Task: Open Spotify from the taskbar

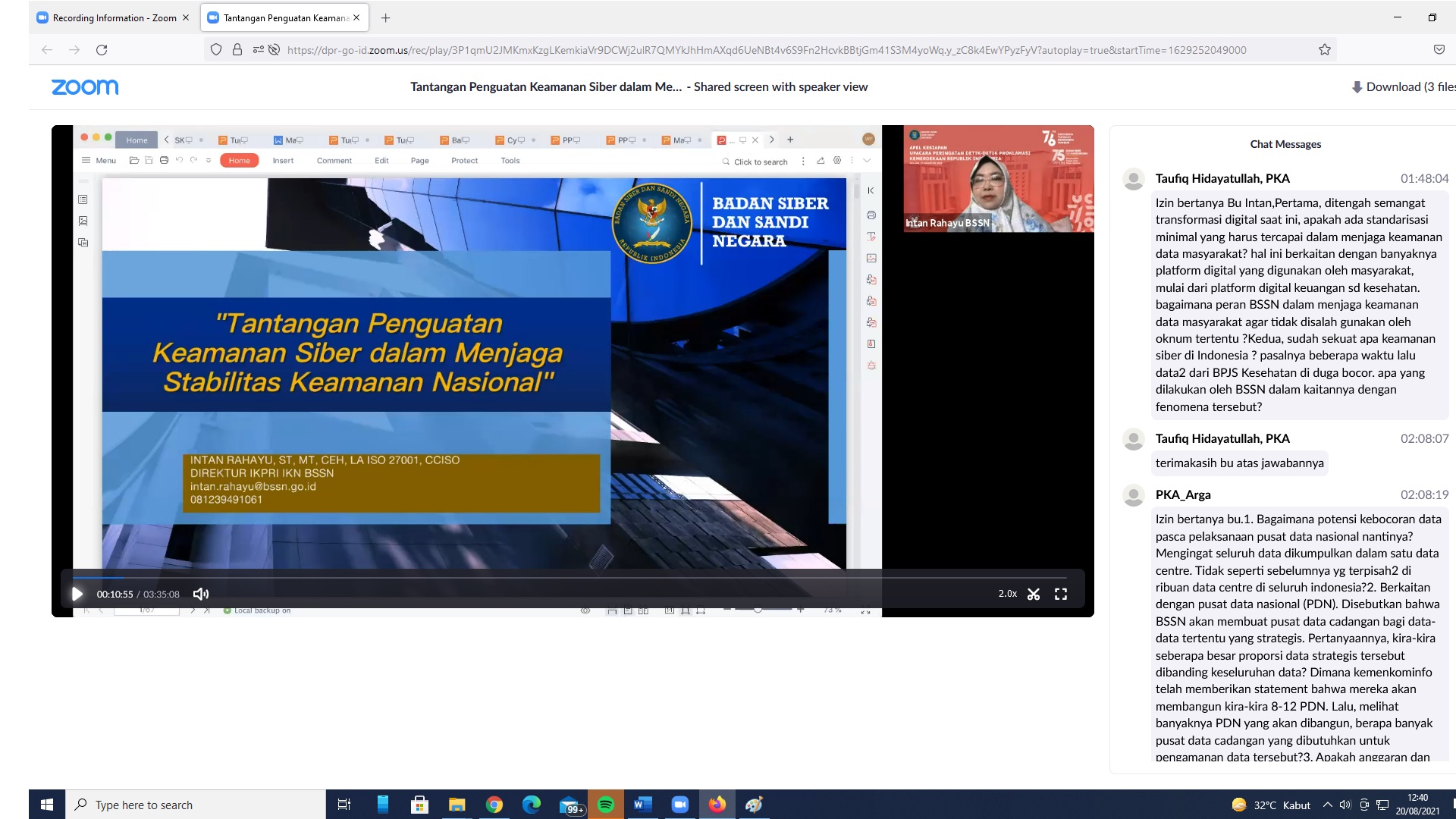Action: pos(605,805)
